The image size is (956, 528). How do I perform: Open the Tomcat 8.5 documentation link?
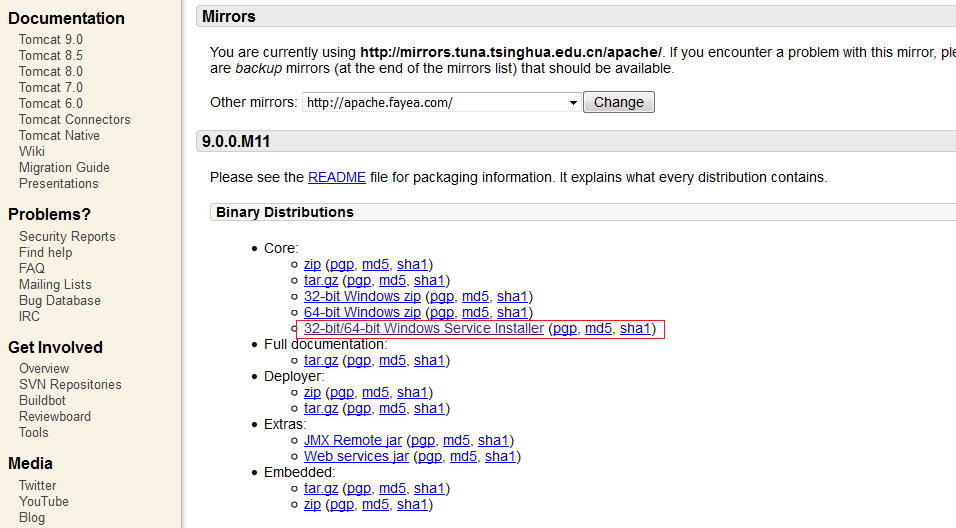(51, 55)
